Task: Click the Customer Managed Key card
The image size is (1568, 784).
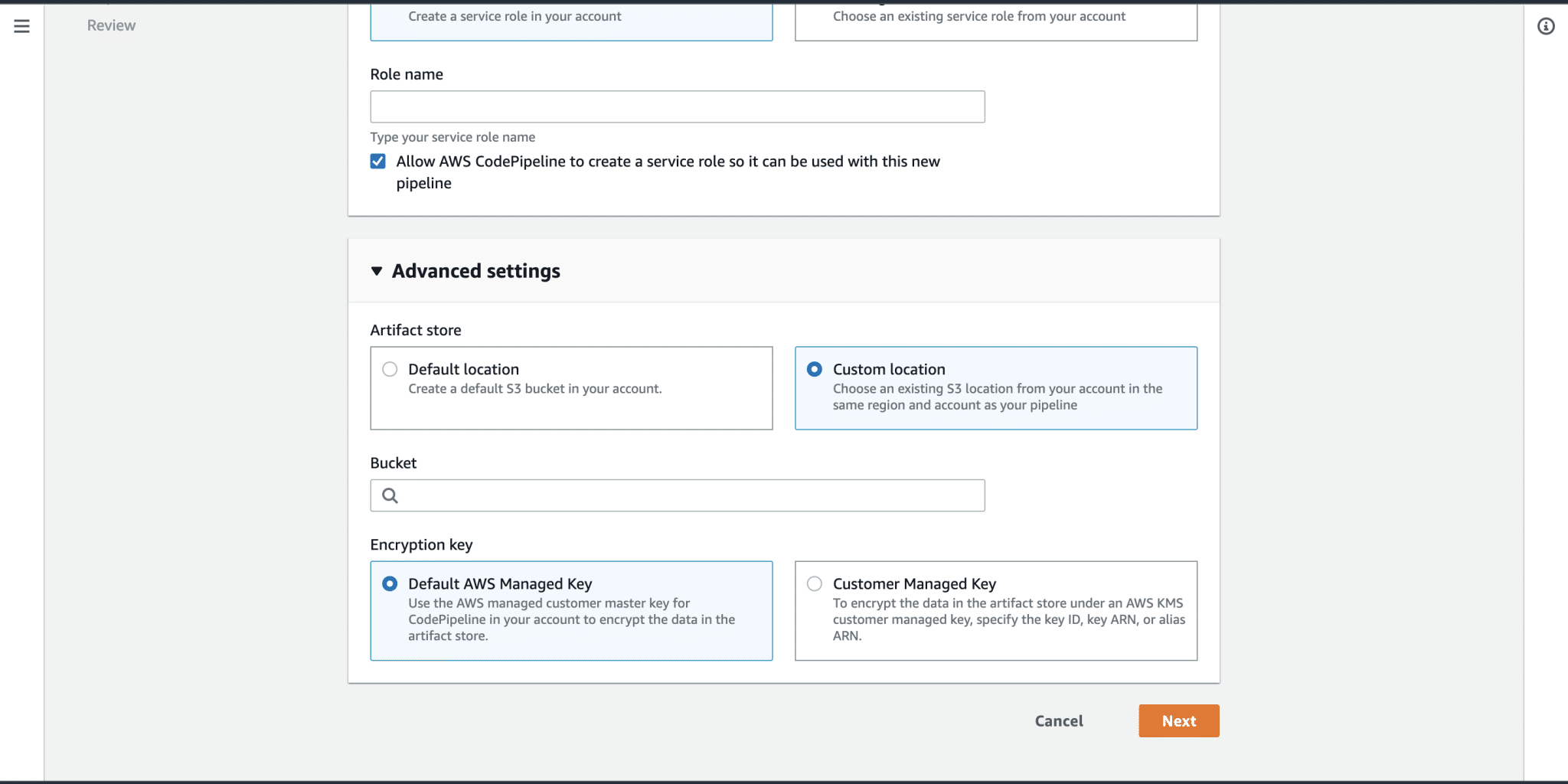Action: tap(995, 610)
